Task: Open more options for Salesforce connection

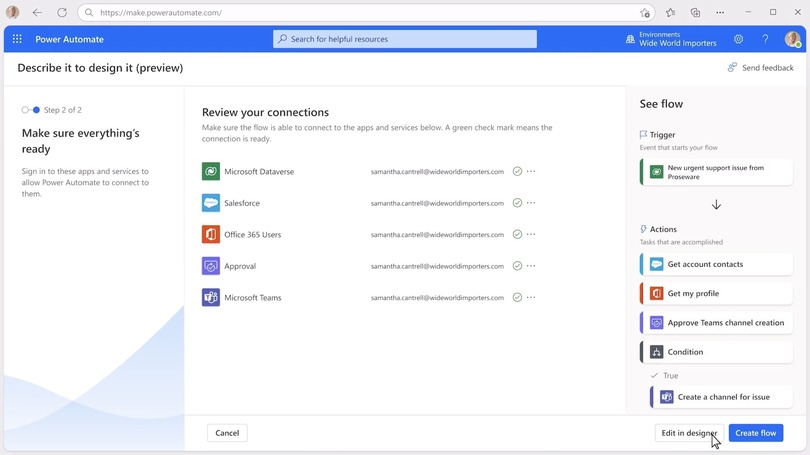Action: click(x=531, y=202)
